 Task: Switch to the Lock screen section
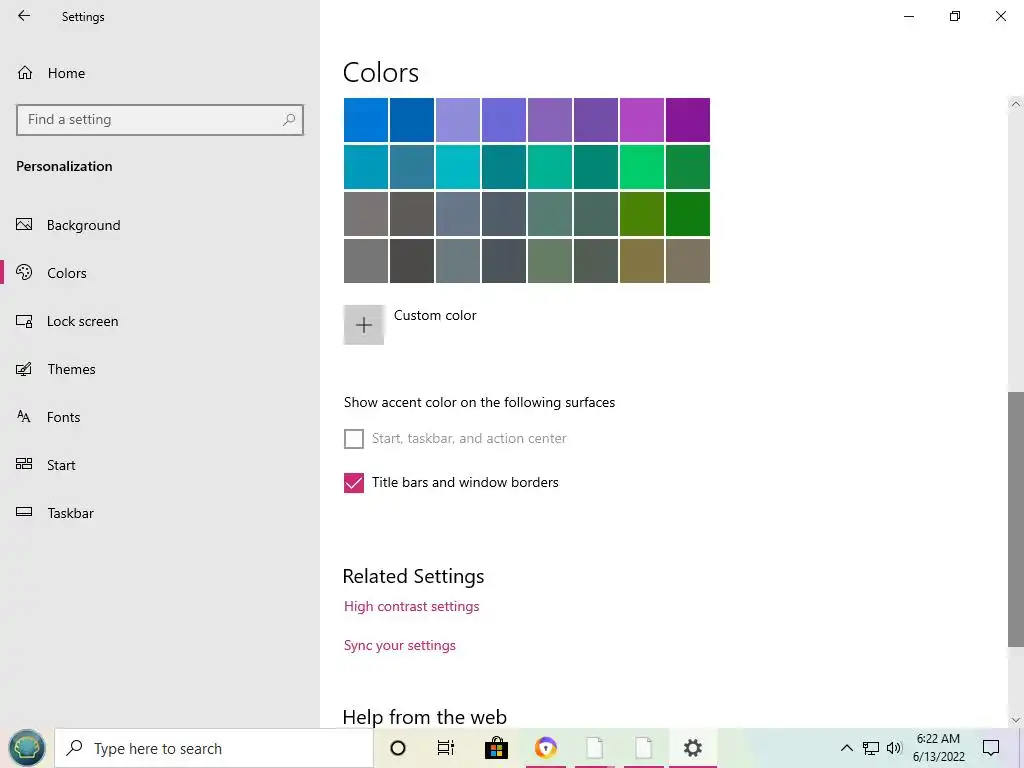point(82,321)
